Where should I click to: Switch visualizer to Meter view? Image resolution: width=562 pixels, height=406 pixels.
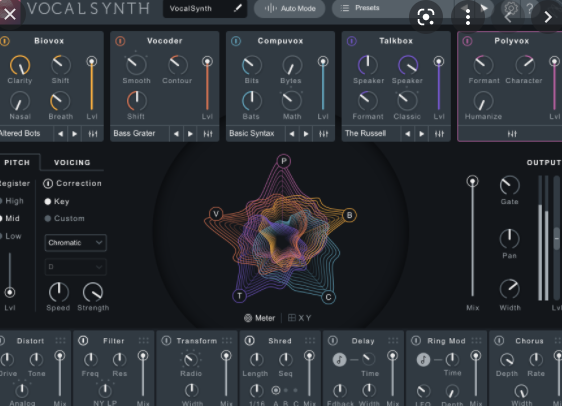click(259, 318)
